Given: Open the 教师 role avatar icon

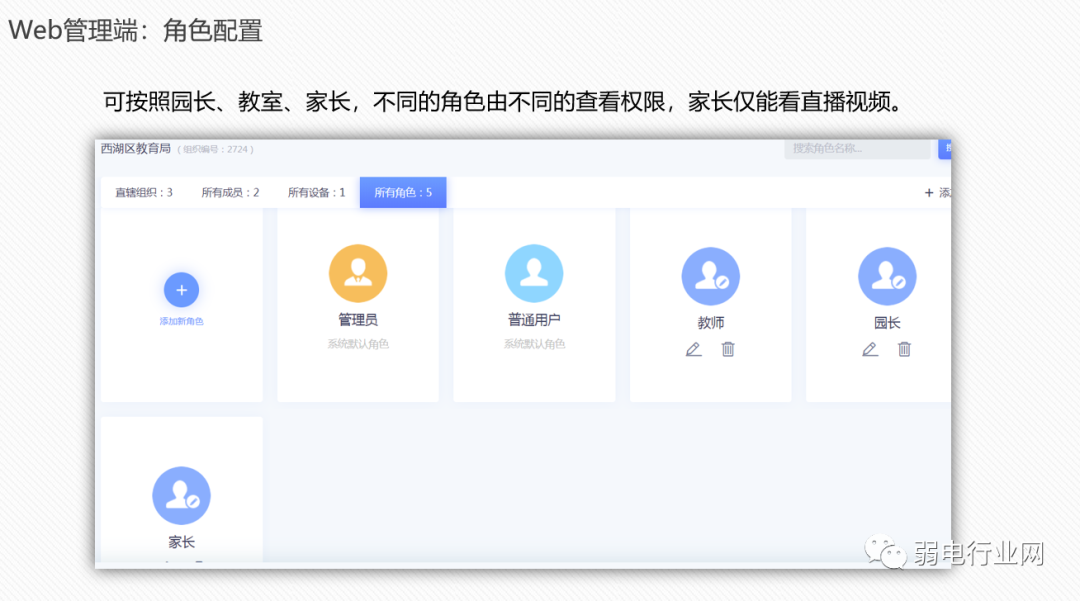Looking at the screenshot, I should 711,276.
